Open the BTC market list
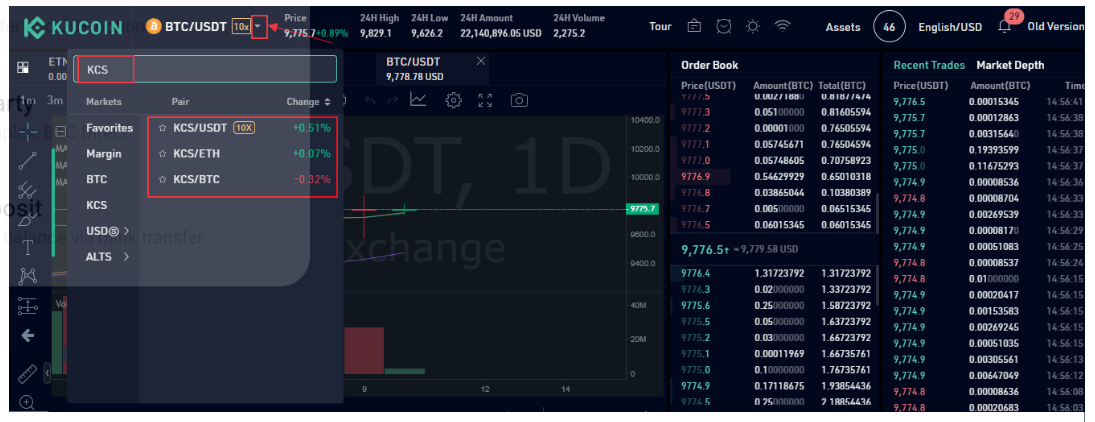The height and width of the screenshot is (422, 1095). click(x=96, y=180)
